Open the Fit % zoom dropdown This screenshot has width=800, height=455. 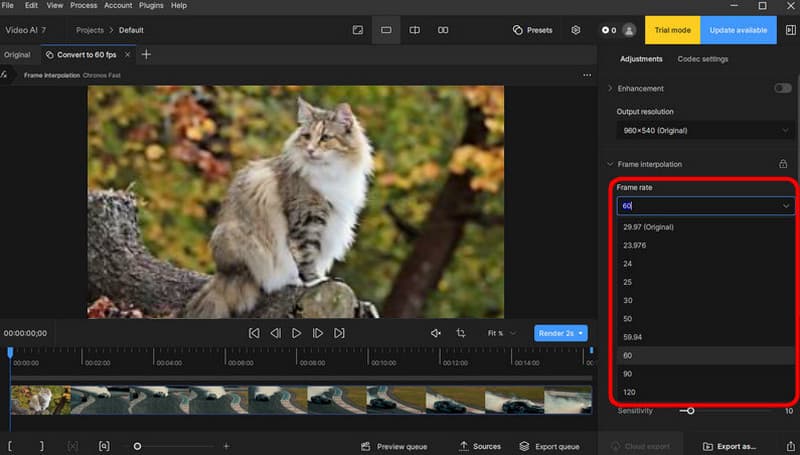[502, 333]
